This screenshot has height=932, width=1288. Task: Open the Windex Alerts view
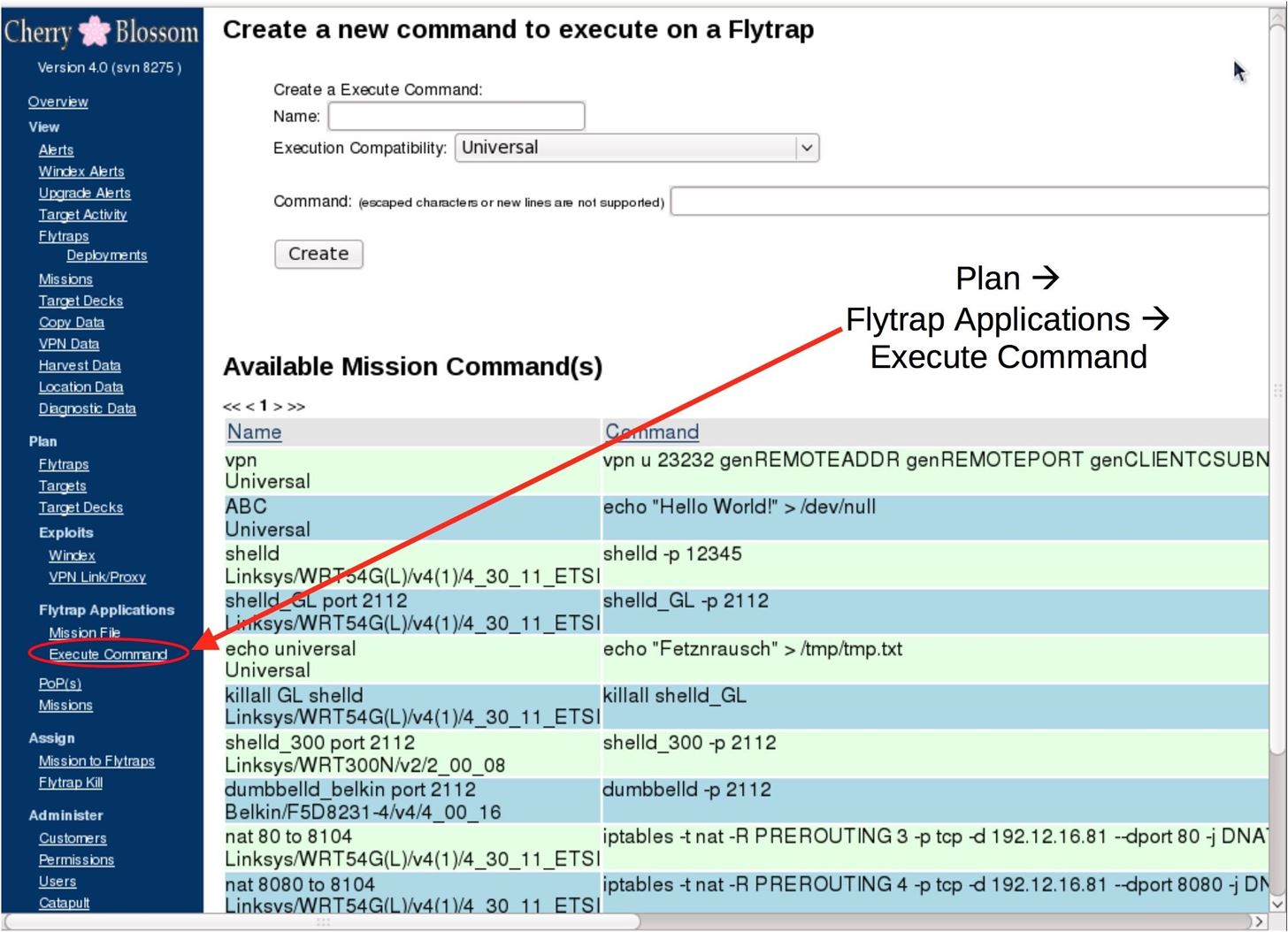(80, 171)
